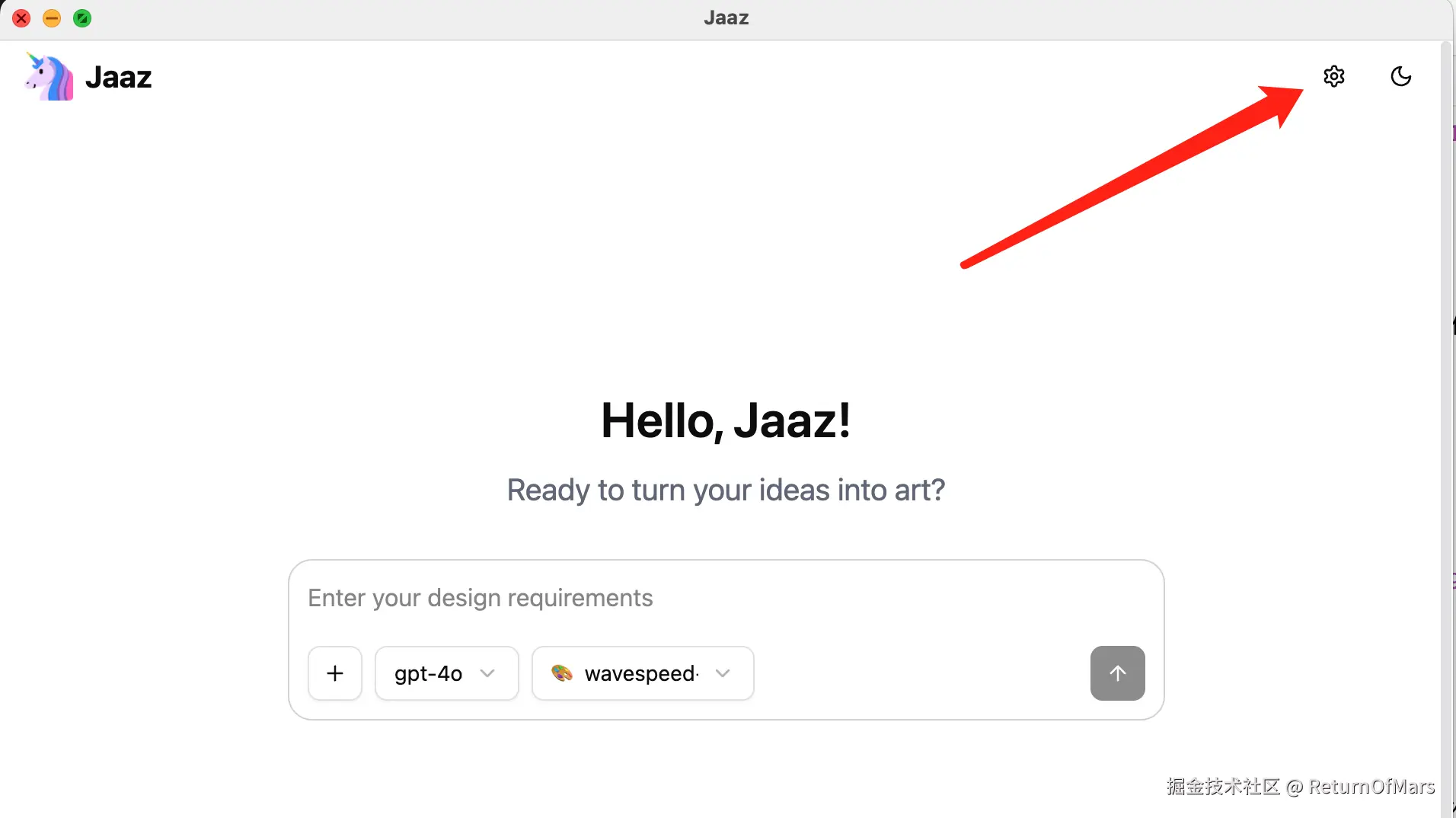Open the wavespeed image model dropdown
This screenshot has width=1456, height=818.
(x=641, y=673)
